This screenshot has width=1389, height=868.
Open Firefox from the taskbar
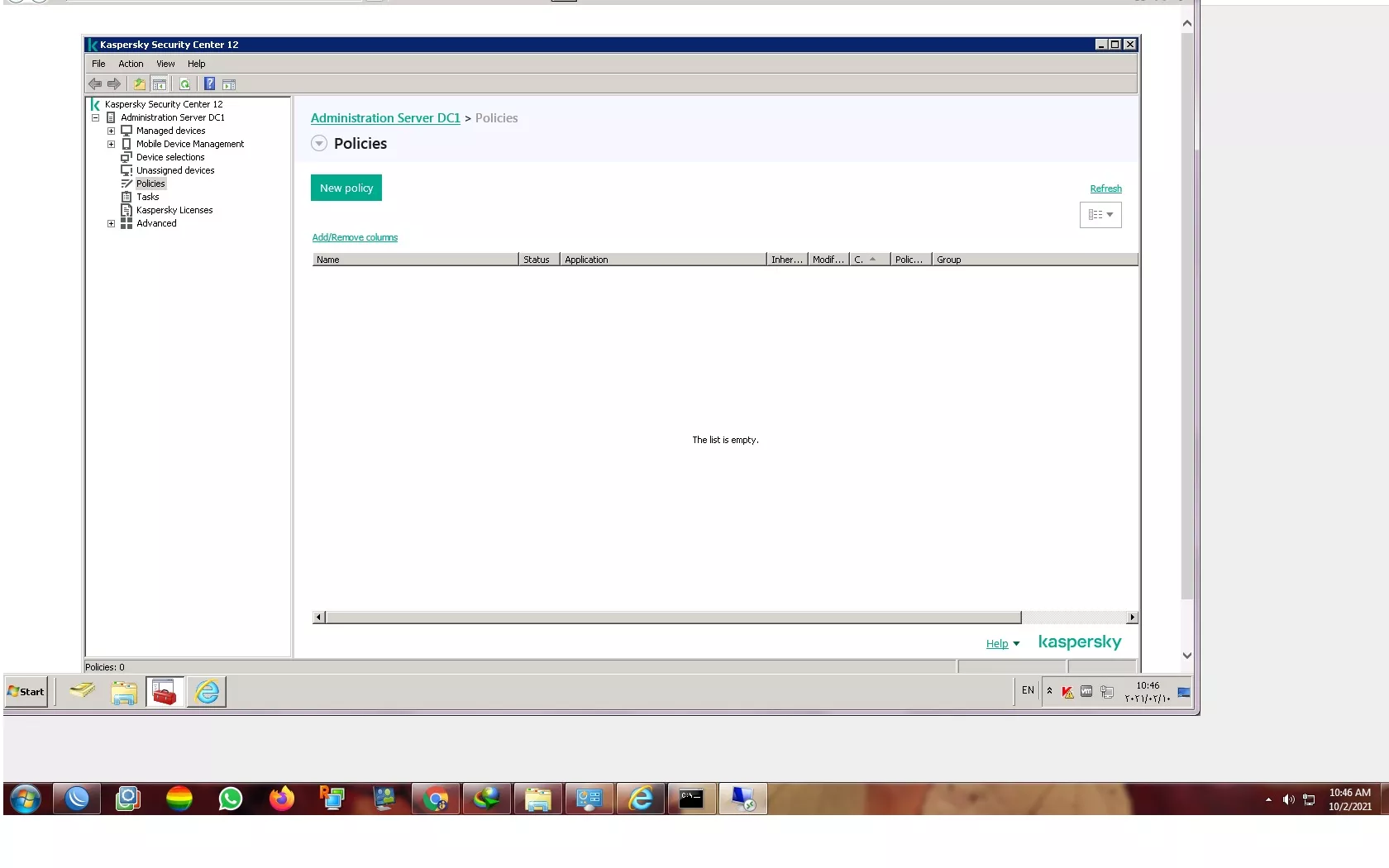[x=282, y=799]
